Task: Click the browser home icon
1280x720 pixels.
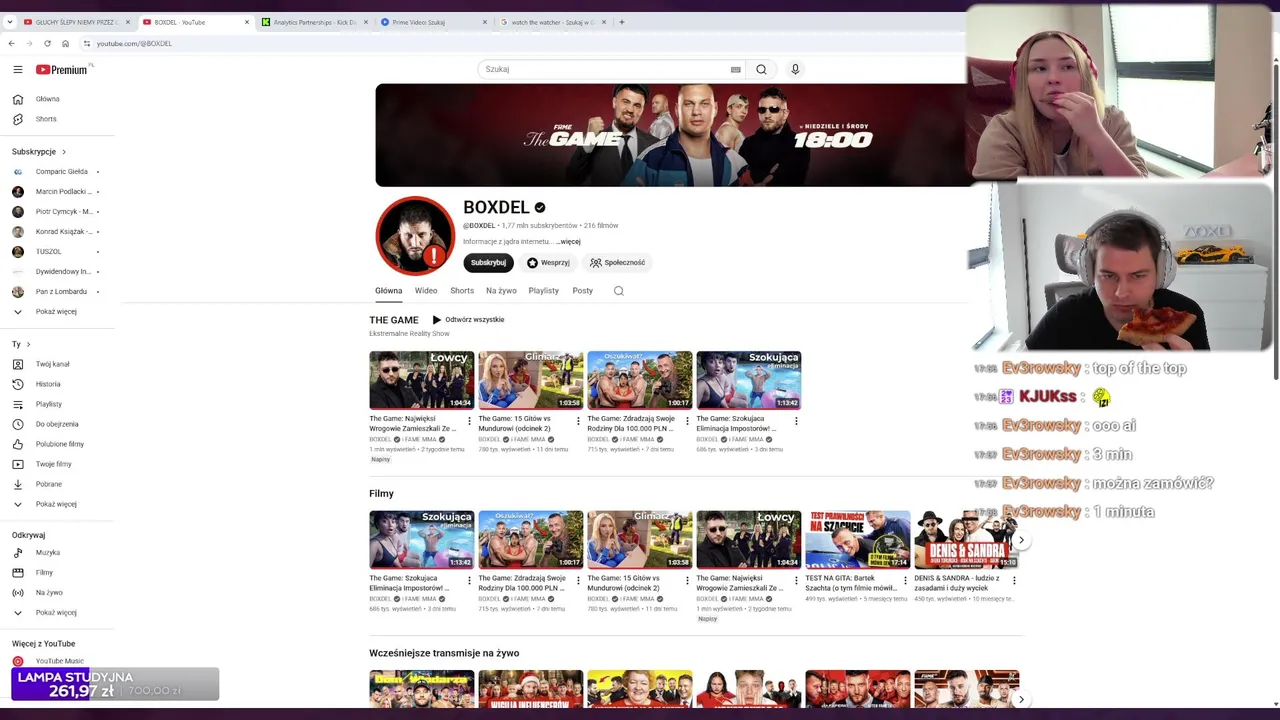Action: click(65, 43)
